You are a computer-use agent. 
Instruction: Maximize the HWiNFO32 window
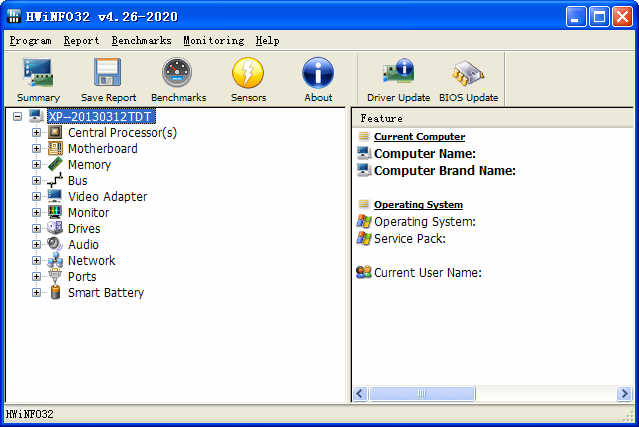click(x=599, y=17)
